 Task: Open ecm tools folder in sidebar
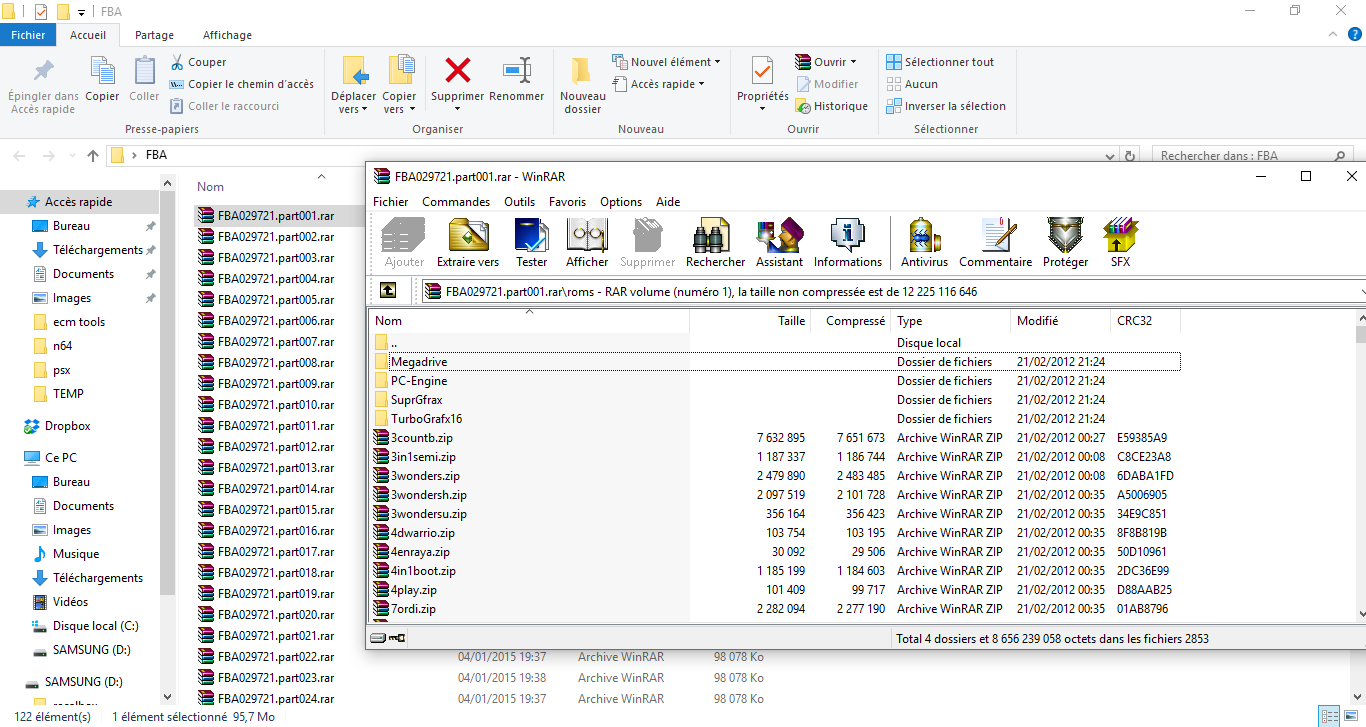click(x=78, y=322)
